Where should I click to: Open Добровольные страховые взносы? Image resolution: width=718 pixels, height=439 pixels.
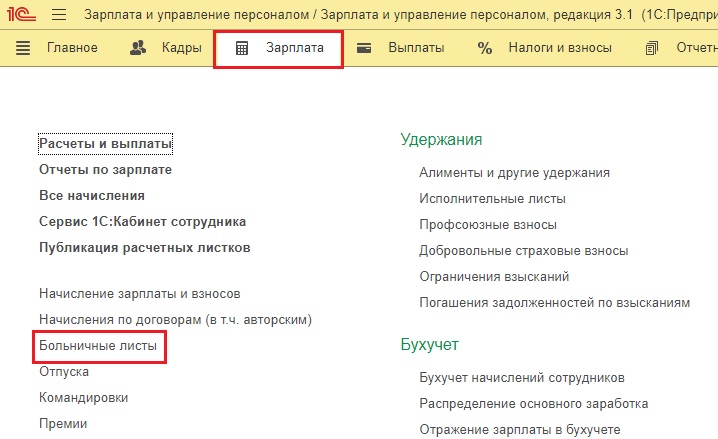point(523,251)
